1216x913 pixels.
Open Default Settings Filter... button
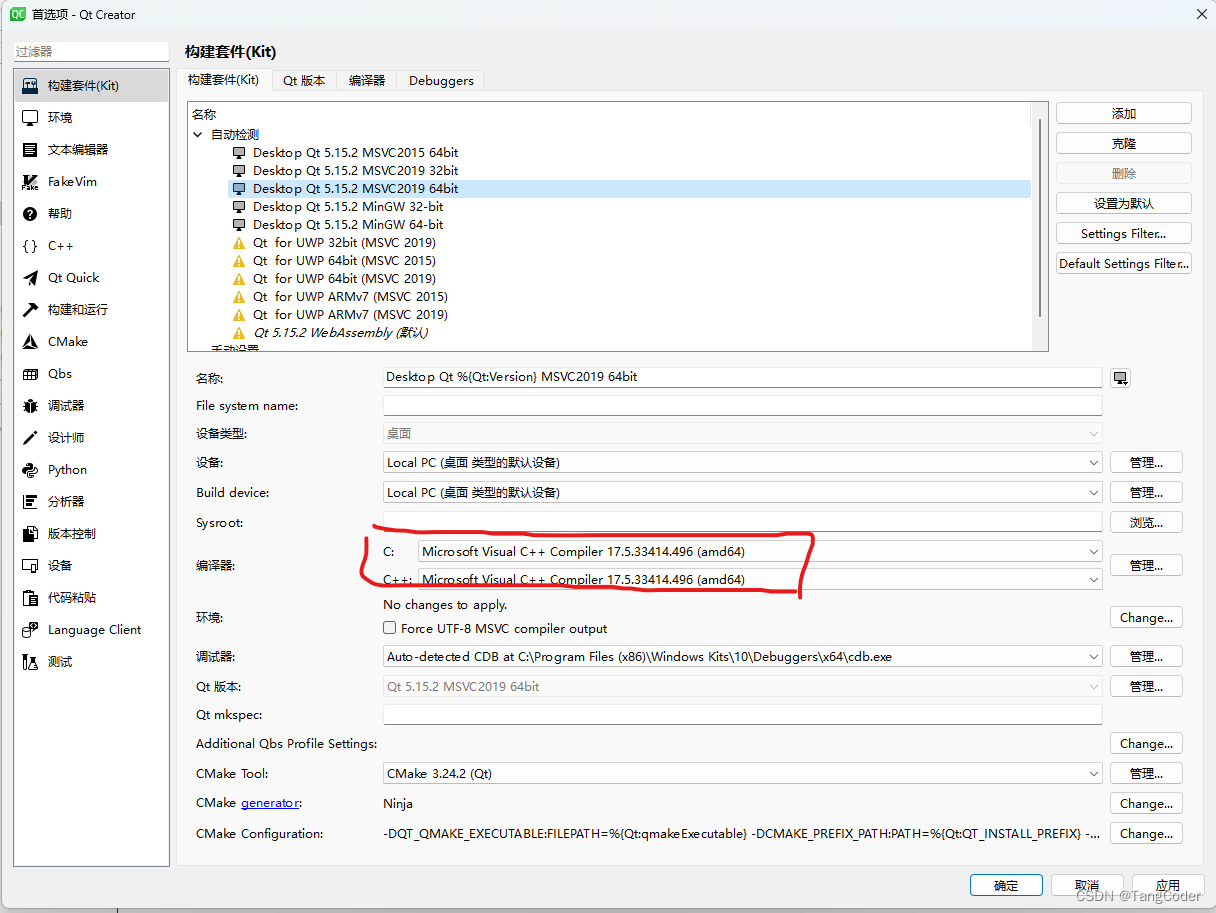(x=1124, y=264)
